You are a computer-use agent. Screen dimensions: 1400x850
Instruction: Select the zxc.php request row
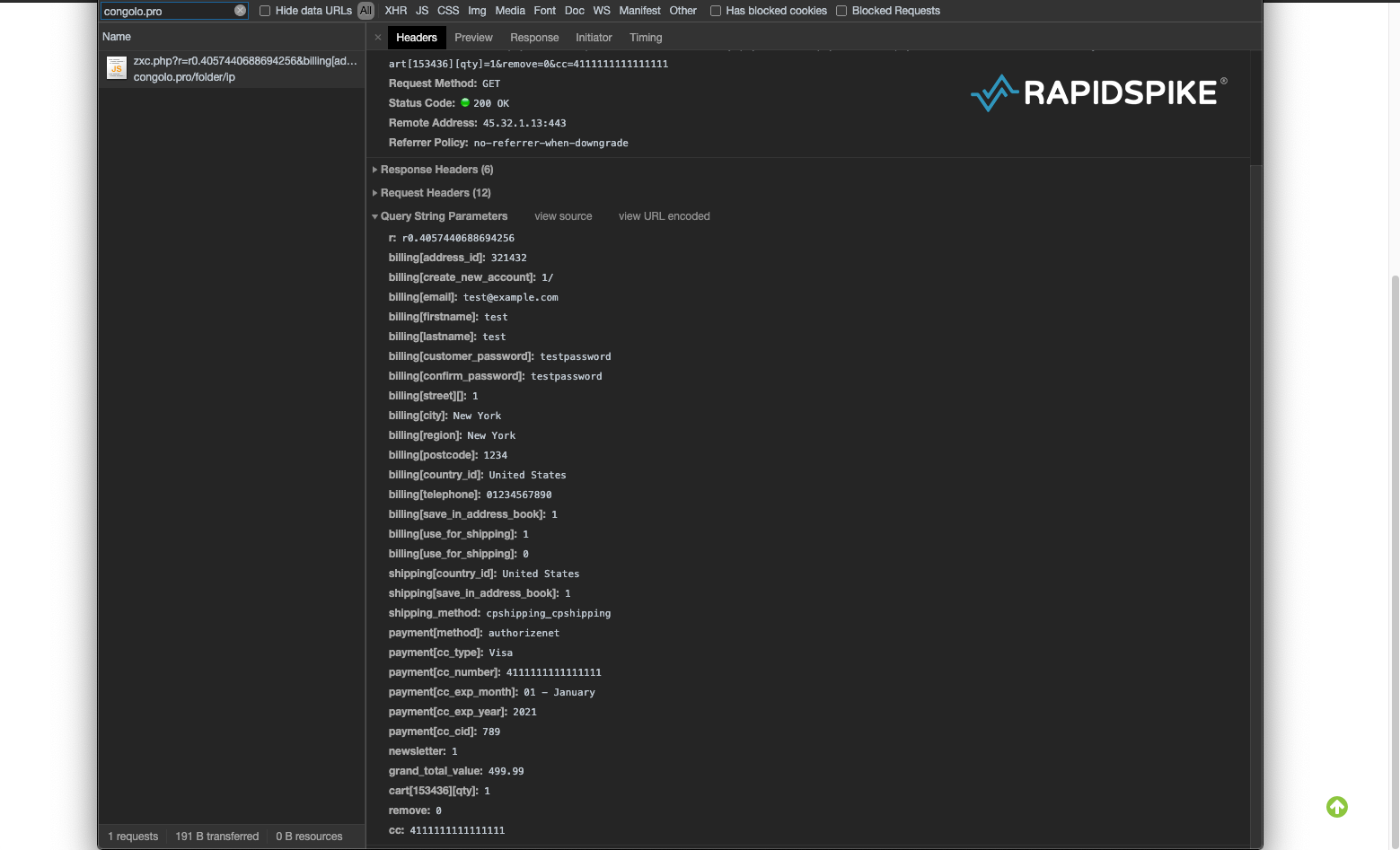(x=232, y=69)
